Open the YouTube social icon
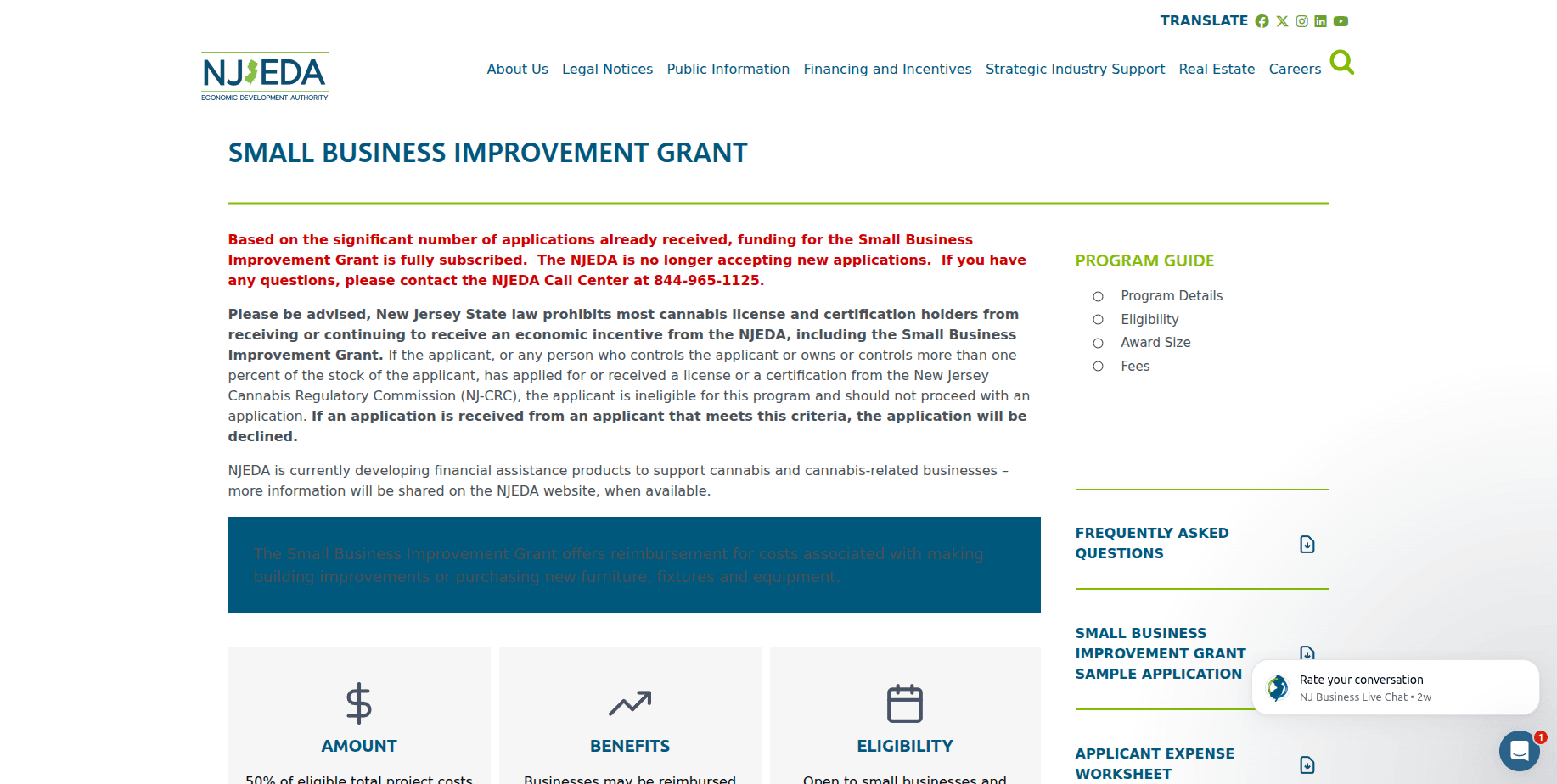This screenshot has width=1557, height=784. (x=1341, y=21)
